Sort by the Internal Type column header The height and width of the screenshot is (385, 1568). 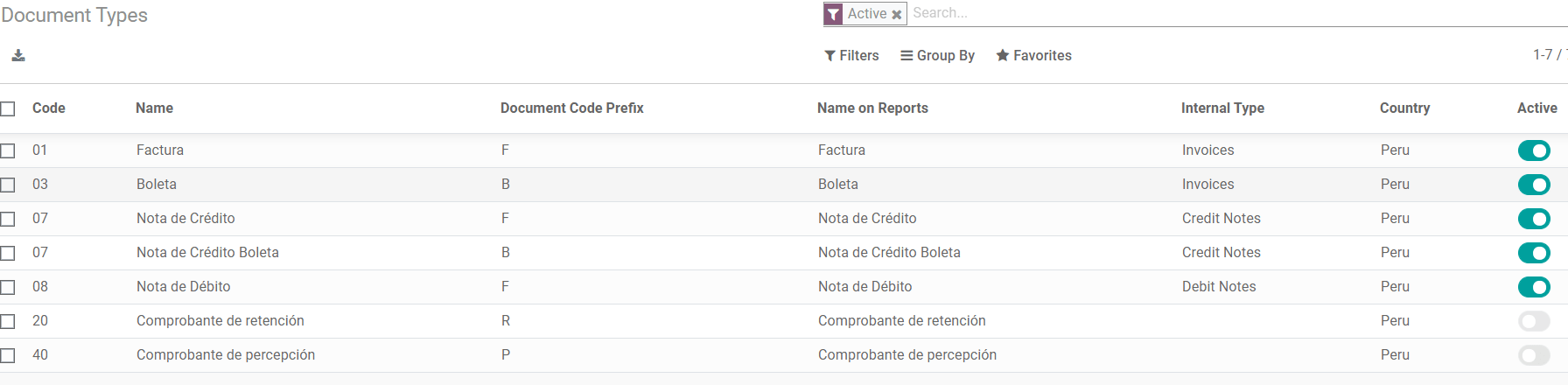[1222, 108]
